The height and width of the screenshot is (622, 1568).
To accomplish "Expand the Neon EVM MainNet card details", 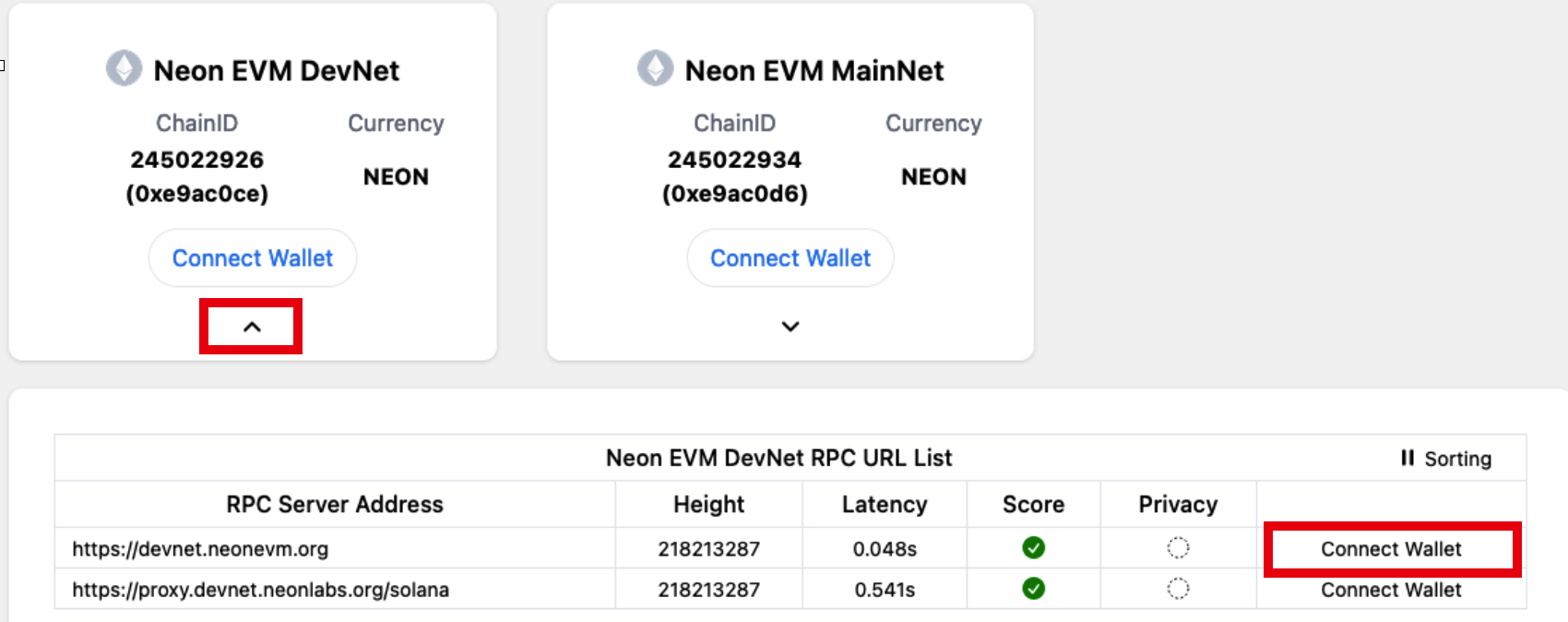I will [x=790, y=327].
